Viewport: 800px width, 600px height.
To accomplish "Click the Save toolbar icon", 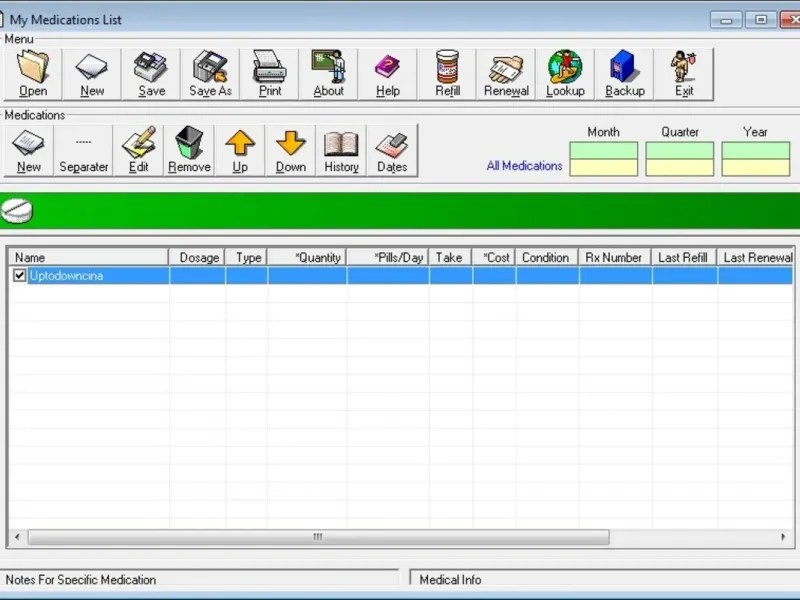I will tap(152, 74).
